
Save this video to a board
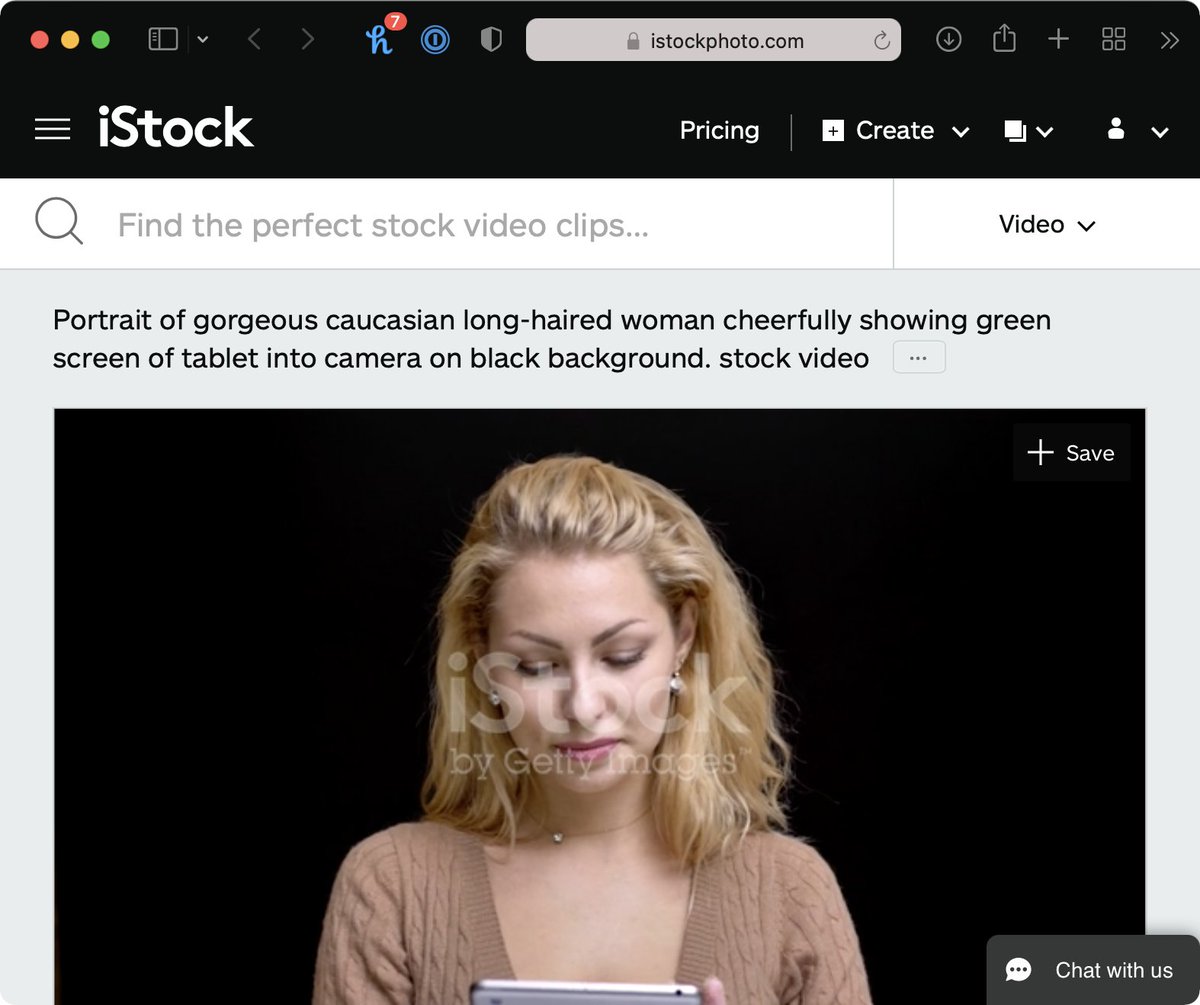tap(1071, 453)
